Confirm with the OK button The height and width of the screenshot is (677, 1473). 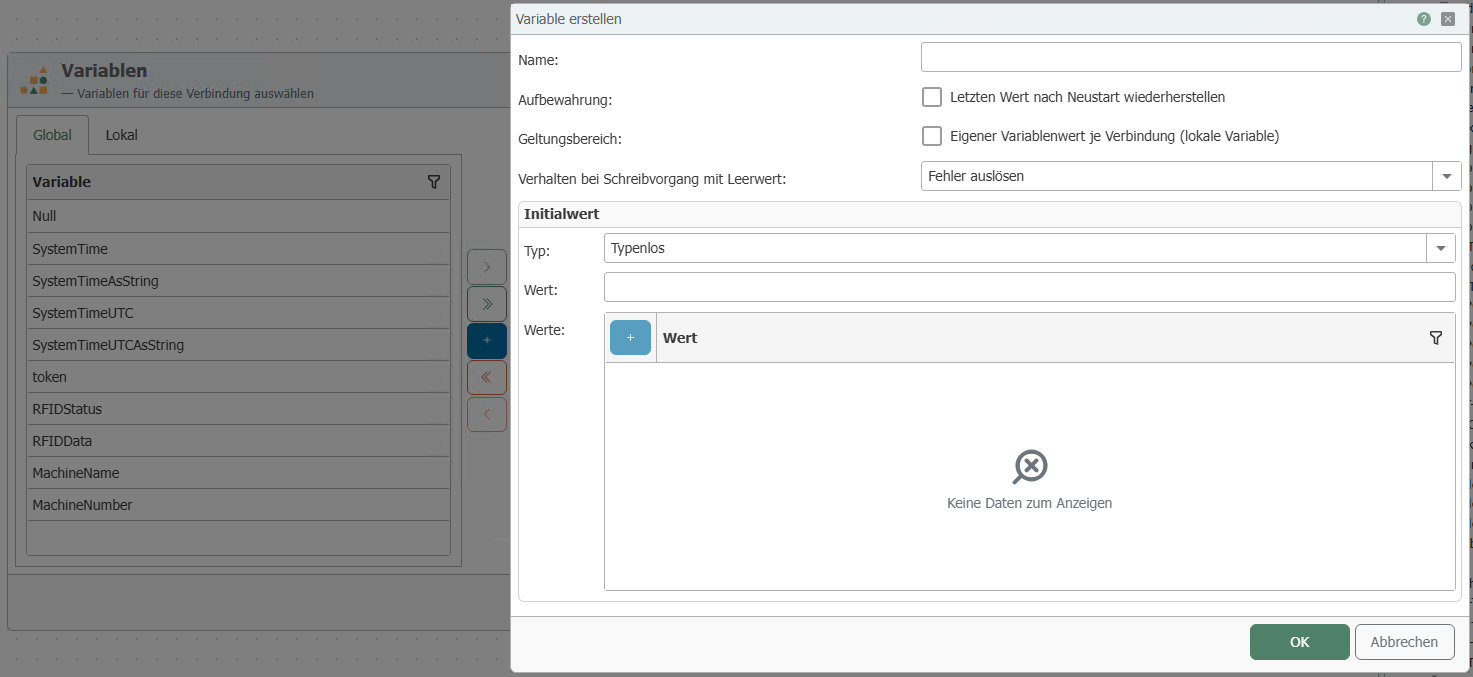[1299, 642]
